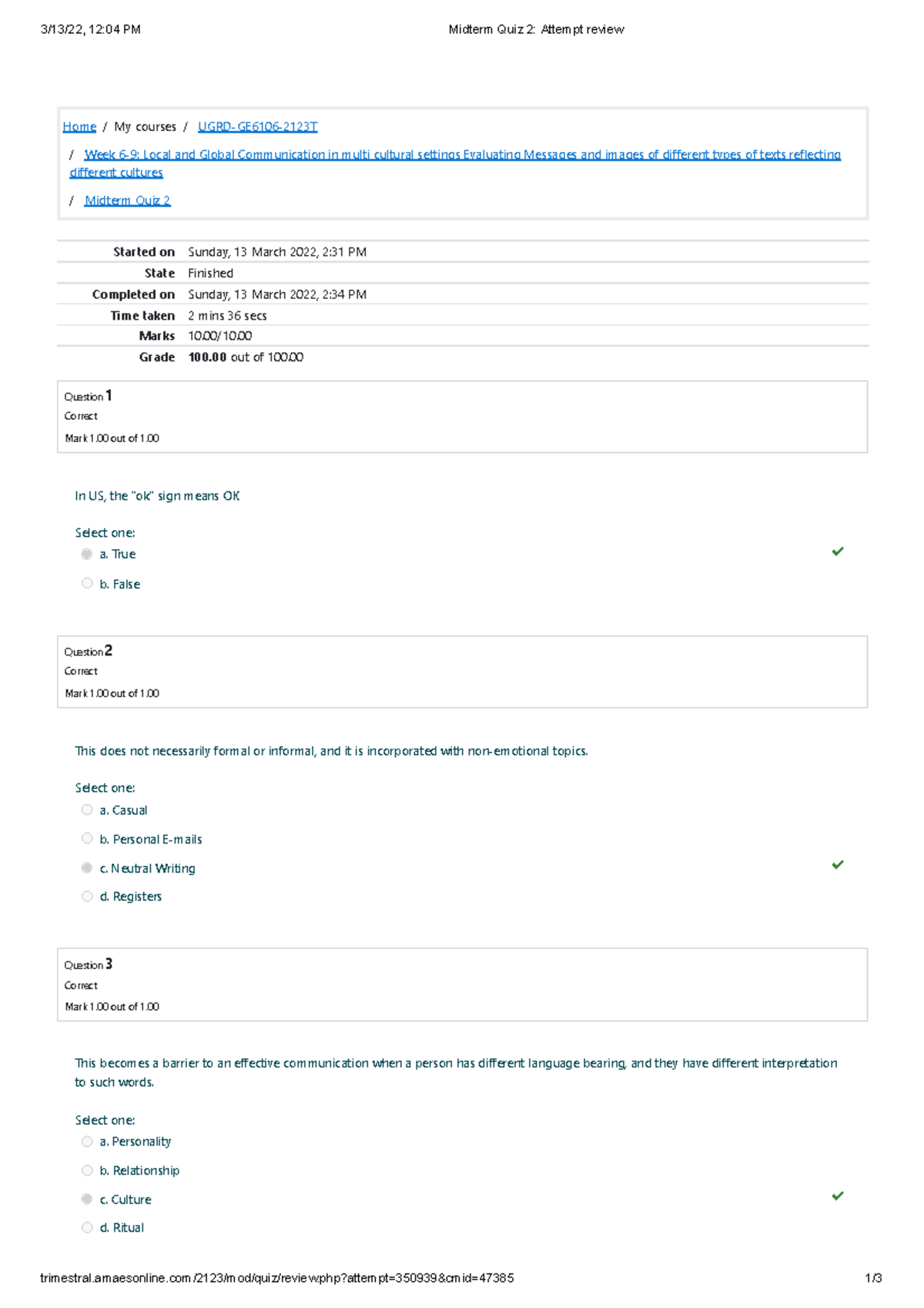Click the Grade value '100.00 out of 100.00'
Image resolution: width=924 pixels, height=1308 pixels.
pyautogui.click(x=246, y=357)
